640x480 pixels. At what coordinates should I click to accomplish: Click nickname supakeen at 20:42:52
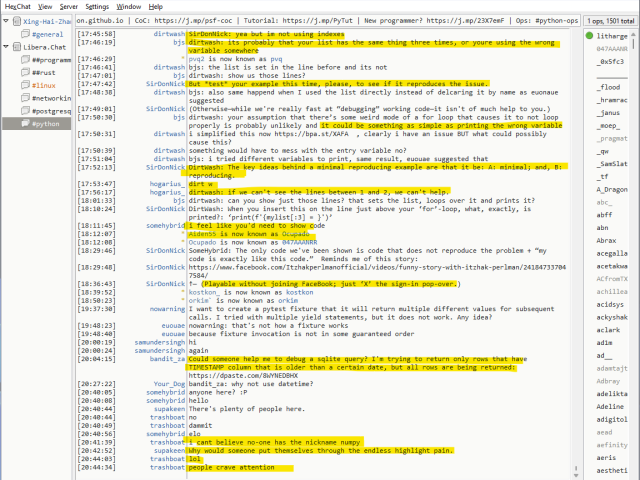pos(169,451)
